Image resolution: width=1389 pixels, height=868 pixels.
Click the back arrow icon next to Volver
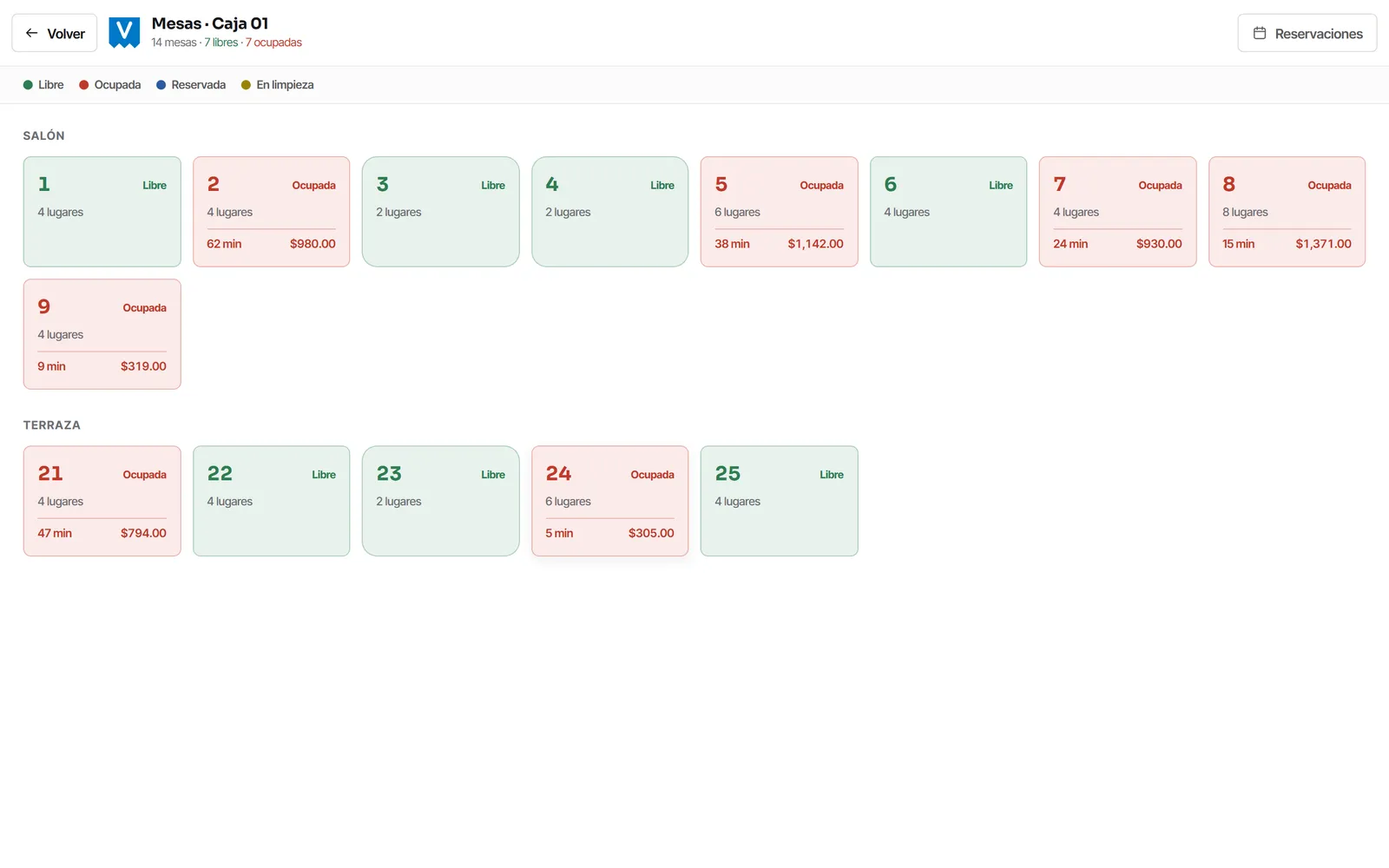pos(32,33)
